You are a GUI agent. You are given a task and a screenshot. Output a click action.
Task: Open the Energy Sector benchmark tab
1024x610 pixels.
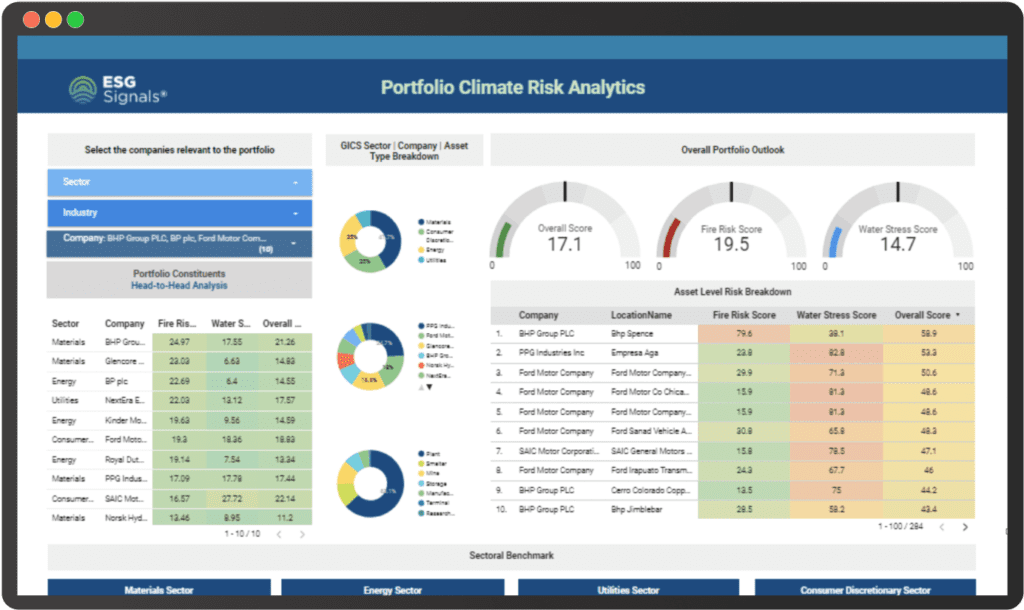392,588
